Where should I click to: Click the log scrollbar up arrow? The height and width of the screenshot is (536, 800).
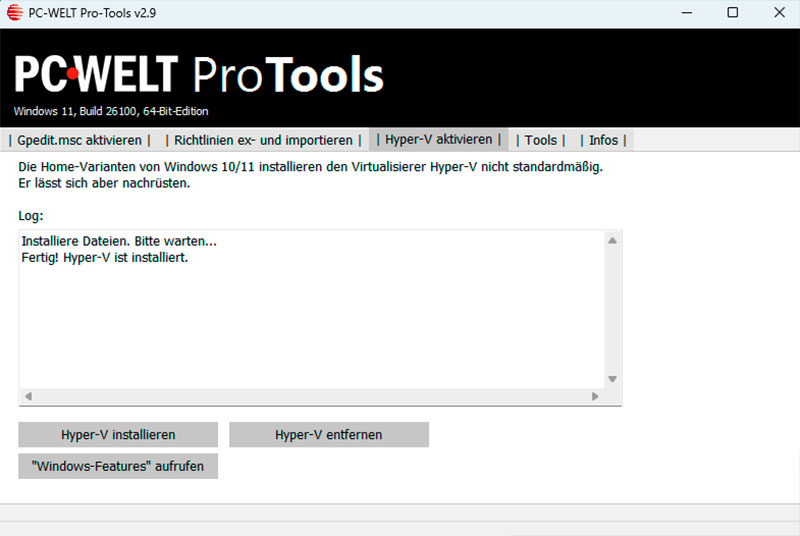[612, 241]
